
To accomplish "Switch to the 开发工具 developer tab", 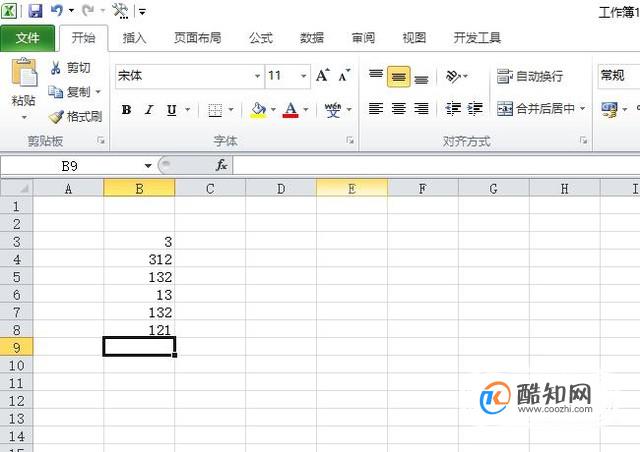I will 477,38.
